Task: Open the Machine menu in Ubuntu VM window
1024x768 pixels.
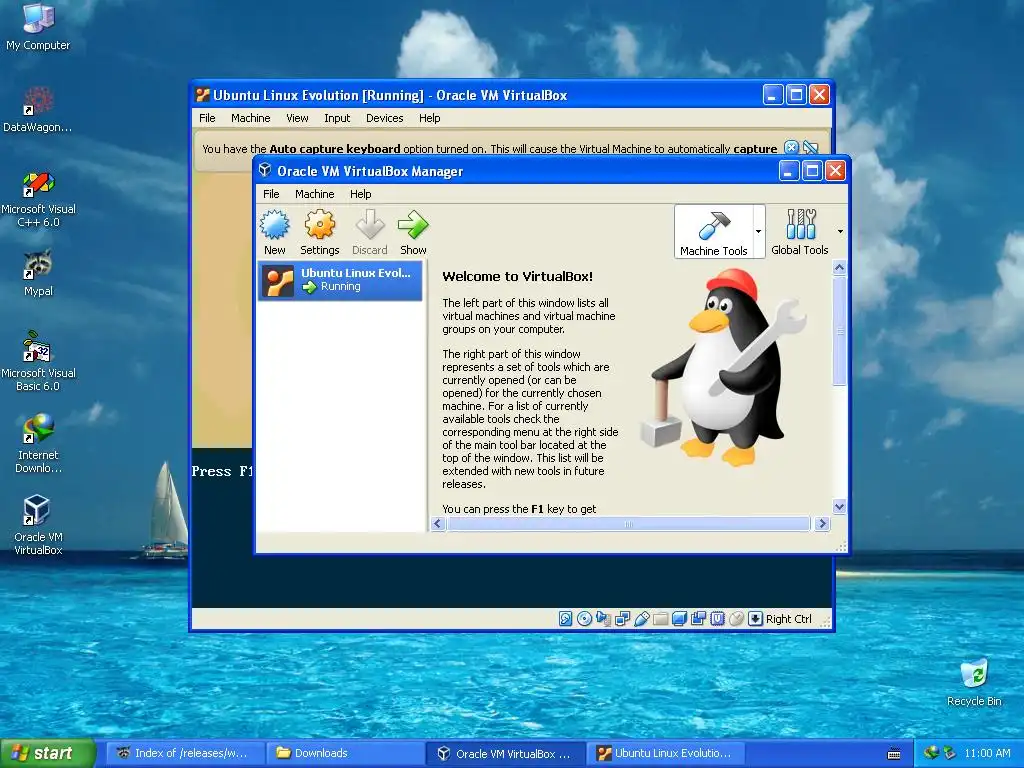Action: (250, 118)
